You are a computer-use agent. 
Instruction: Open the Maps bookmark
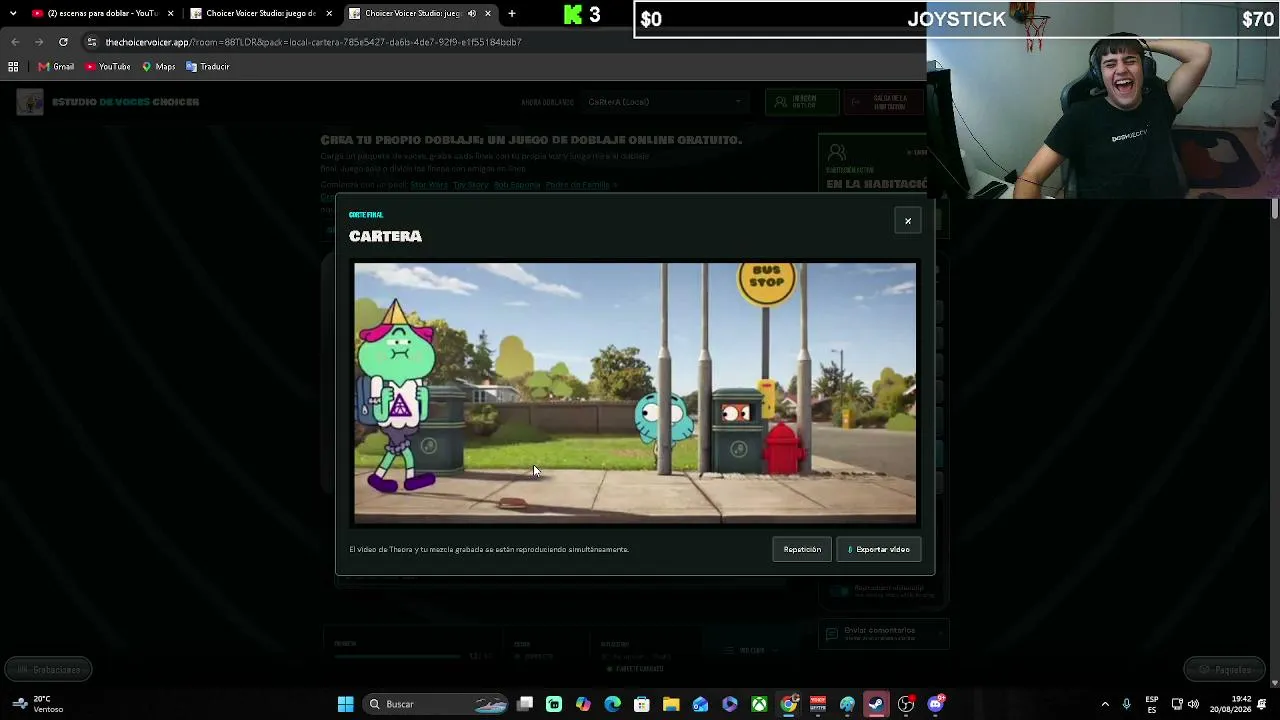pos(159,67)
